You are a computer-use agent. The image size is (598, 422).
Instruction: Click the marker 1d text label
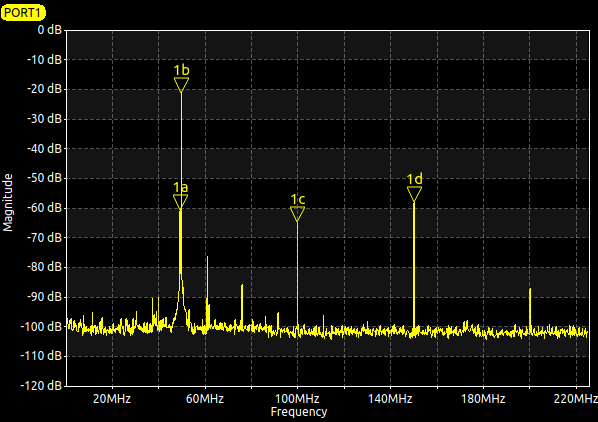click(415, 179)
